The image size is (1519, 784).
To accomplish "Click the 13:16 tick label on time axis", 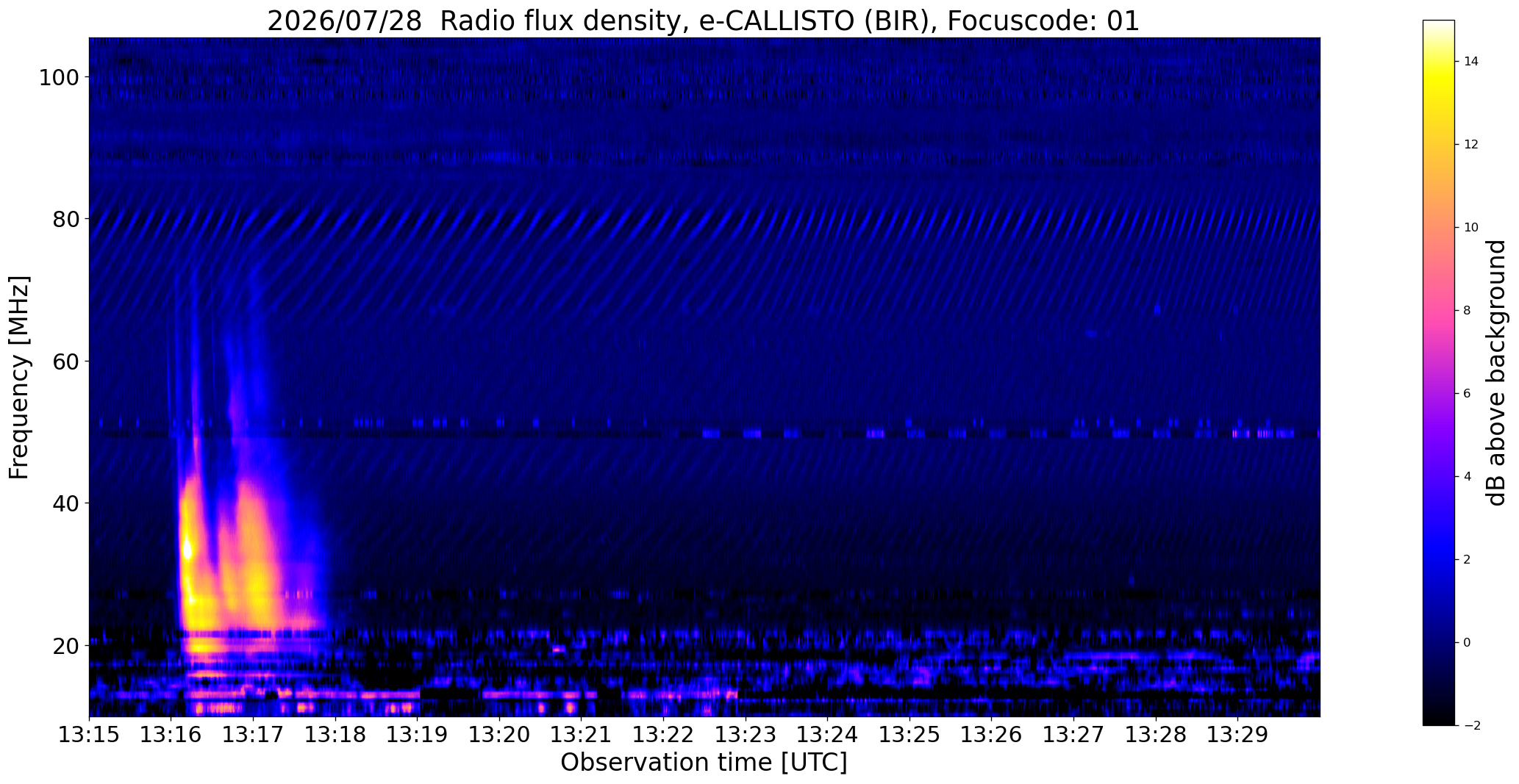I will (x=171, y=735).
